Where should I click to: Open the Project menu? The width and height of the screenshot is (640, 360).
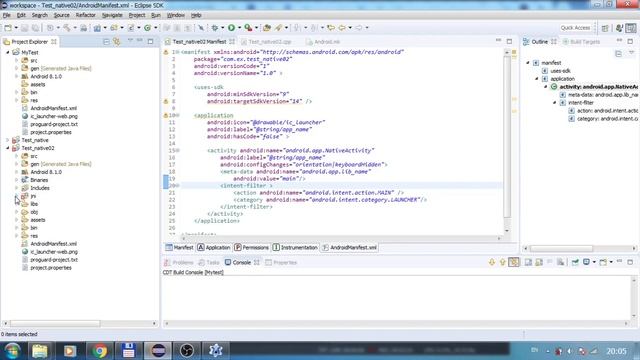pyautogui.click(x=137, y=15)
